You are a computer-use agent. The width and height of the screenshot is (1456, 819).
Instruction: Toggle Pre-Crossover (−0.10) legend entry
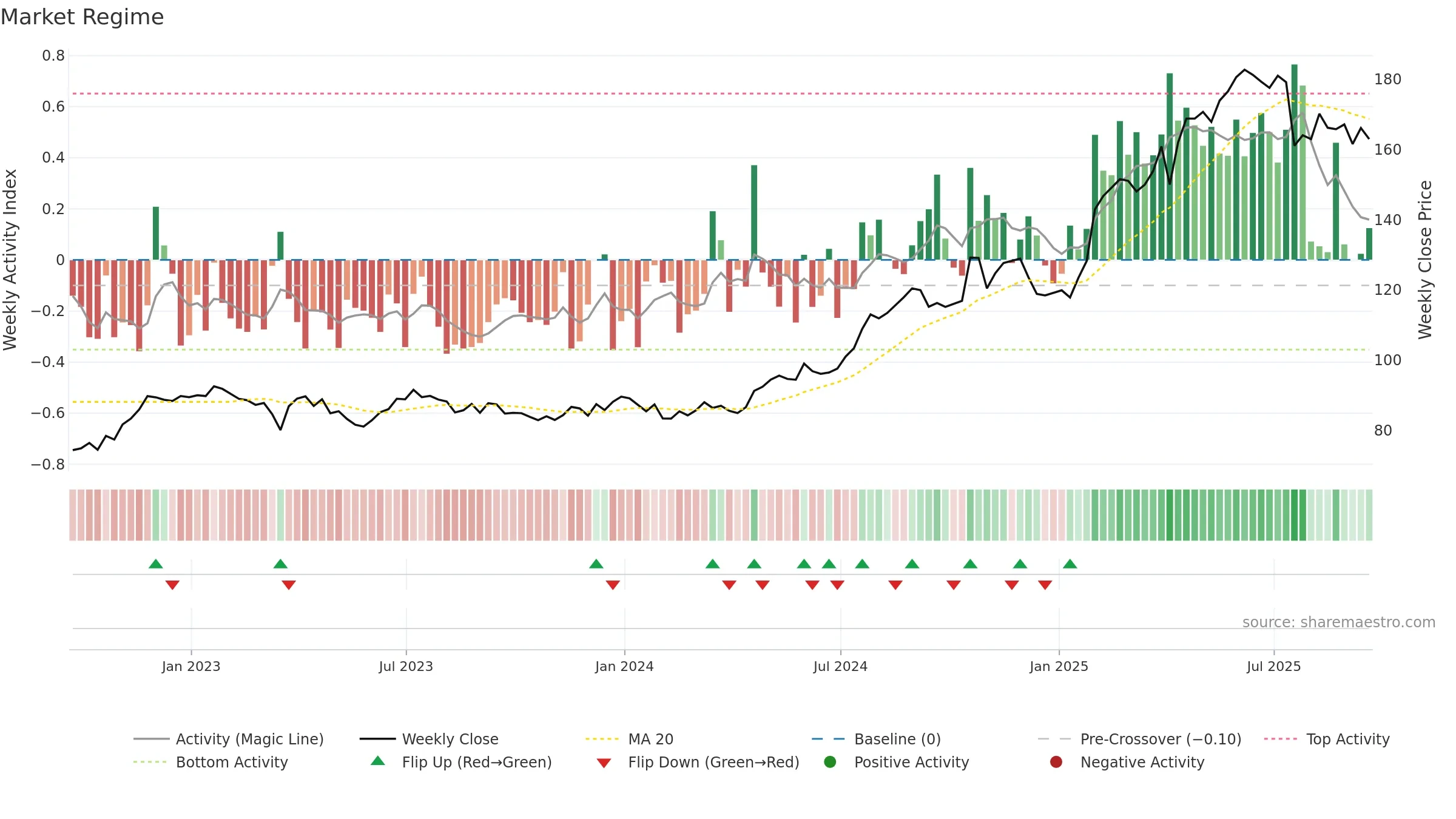[1140, 739]
